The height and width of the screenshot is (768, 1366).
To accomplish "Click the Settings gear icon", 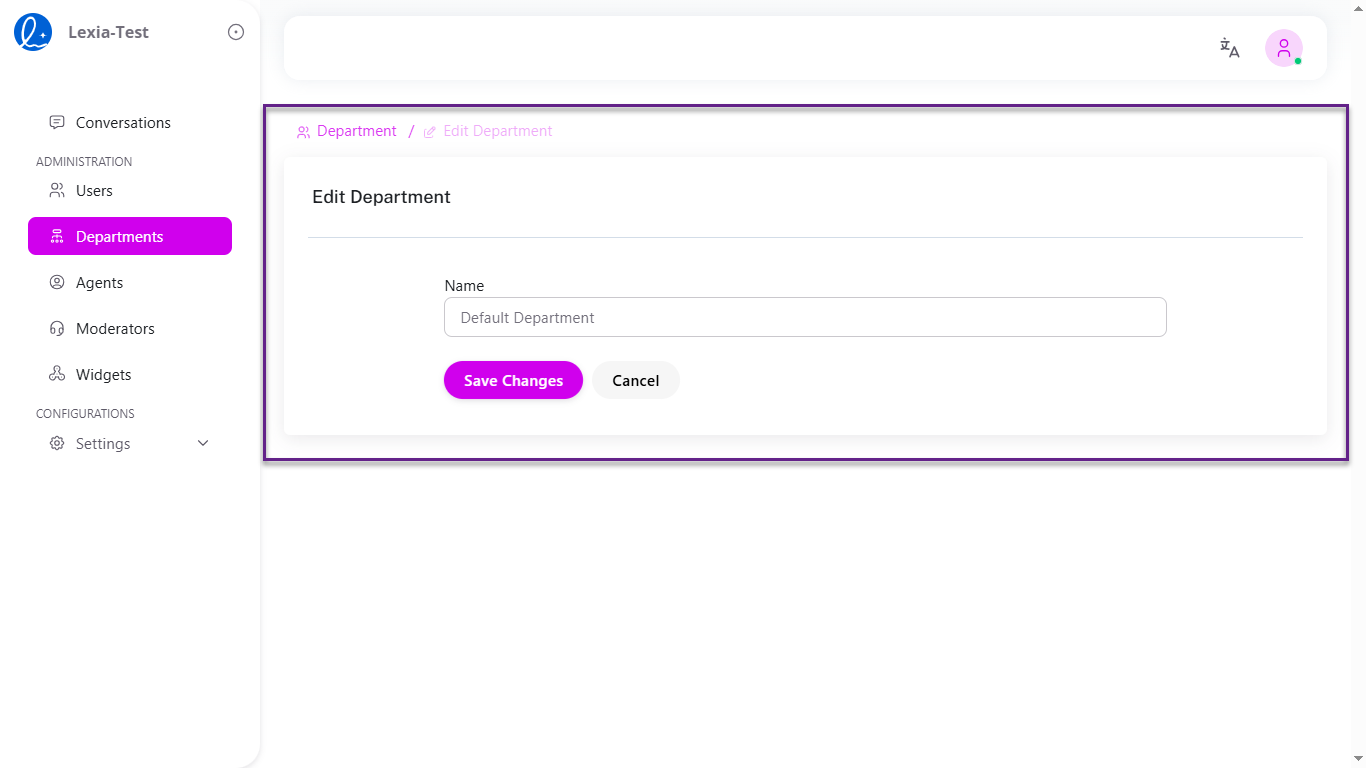I will tap(57, 443).
